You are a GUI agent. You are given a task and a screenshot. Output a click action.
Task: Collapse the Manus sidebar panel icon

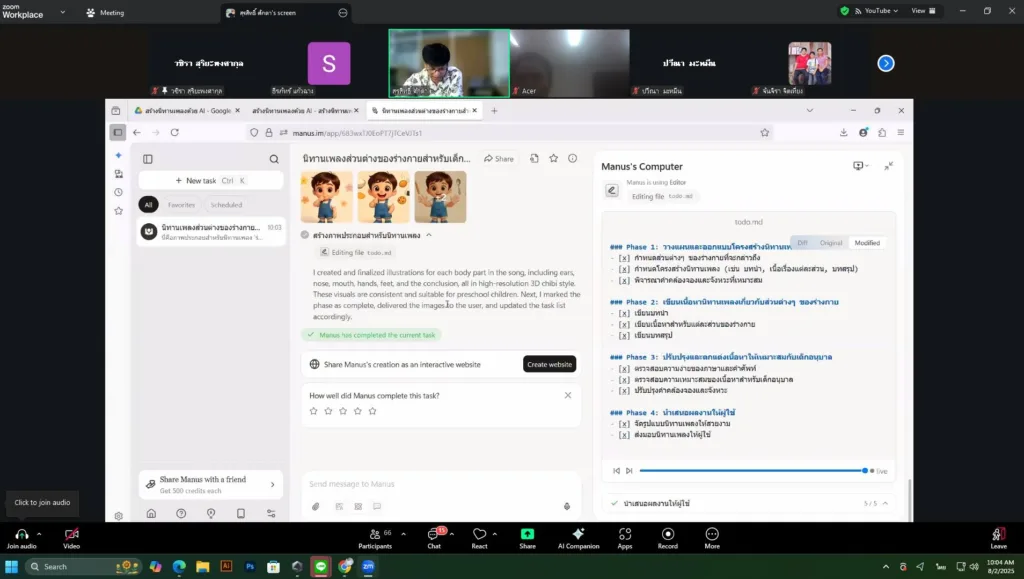point(148,159)
